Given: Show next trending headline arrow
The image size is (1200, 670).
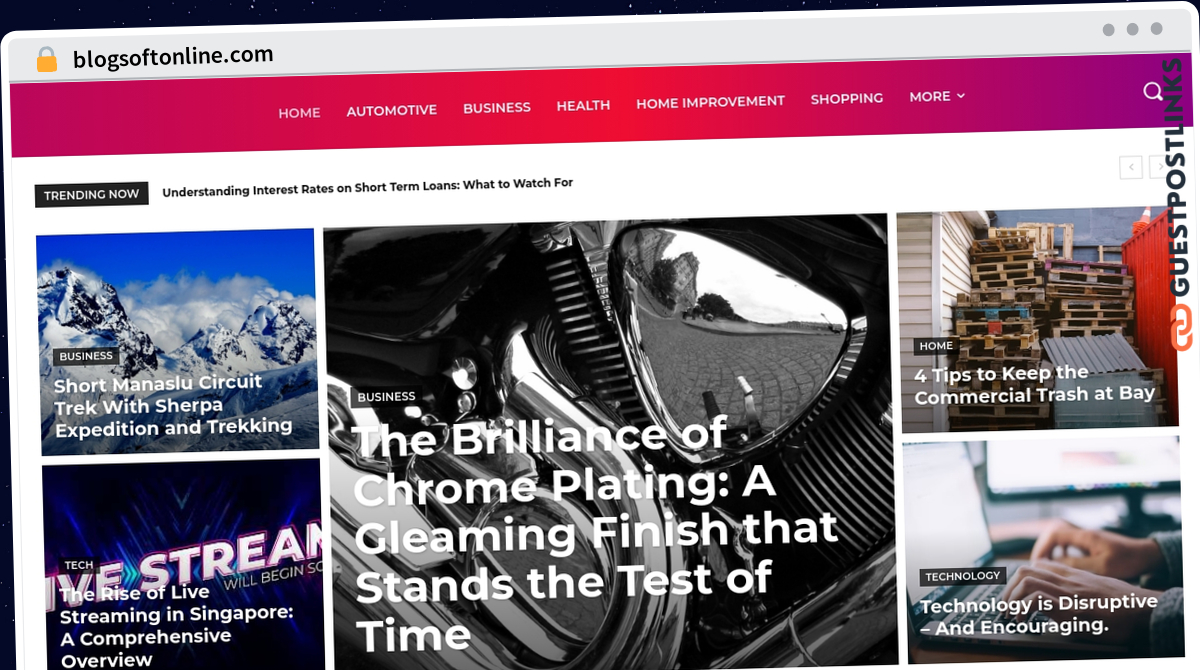Looking at the screenshot, I should (x=1160, y=168).
